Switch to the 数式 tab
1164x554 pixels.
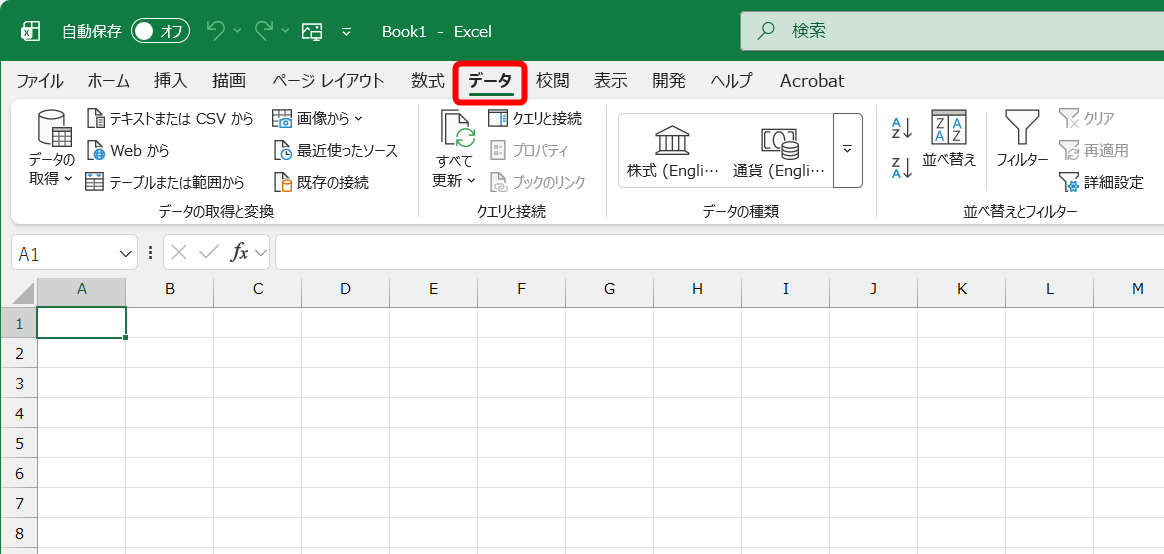point(428,81)
